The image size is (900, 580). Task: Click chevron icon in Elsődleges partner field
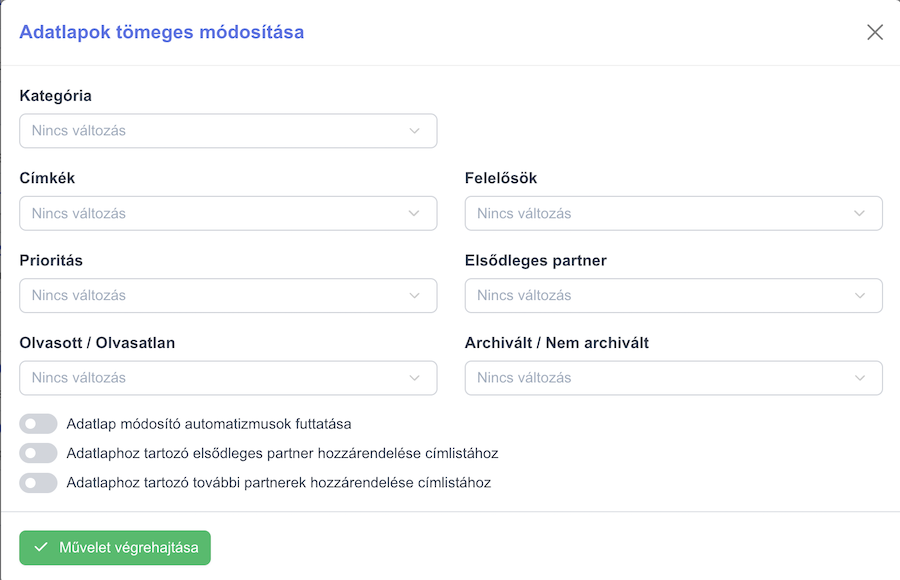859,296
